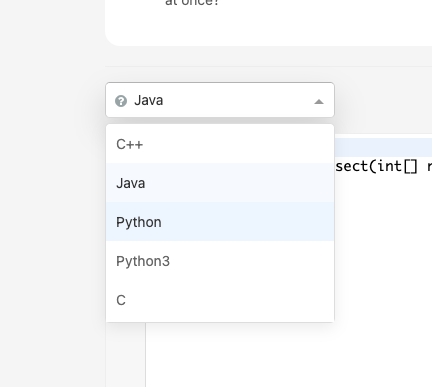Pick the Python option in the dropdown
Image resolution: width=432 pixels, height=387 pixels.
coord(220,222)
